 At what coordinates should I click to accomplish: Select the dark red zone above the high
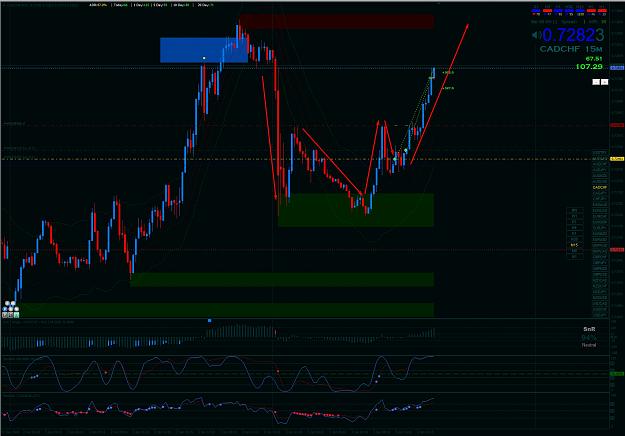(337, 22)
